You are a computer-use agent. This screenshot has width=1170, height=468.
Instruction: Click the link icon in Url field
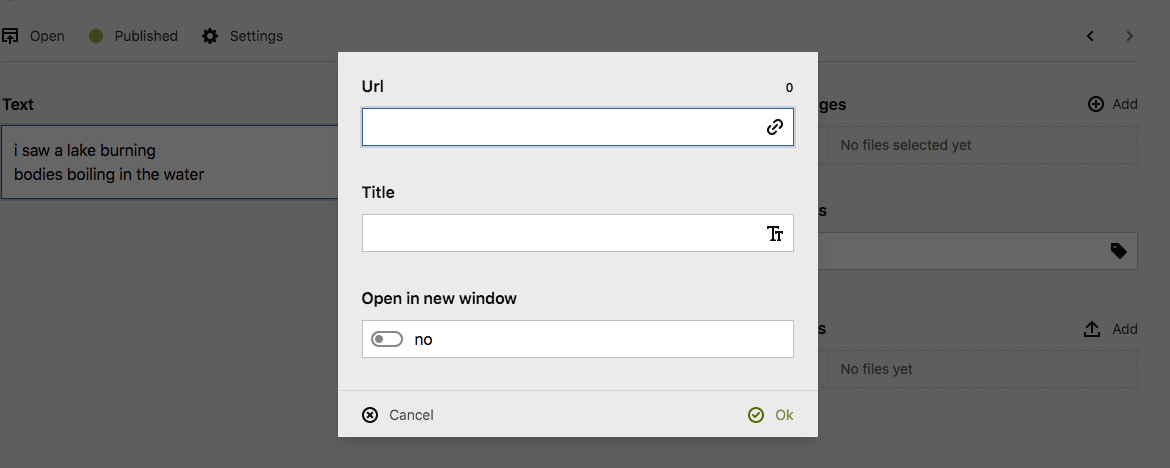(774, 128)
